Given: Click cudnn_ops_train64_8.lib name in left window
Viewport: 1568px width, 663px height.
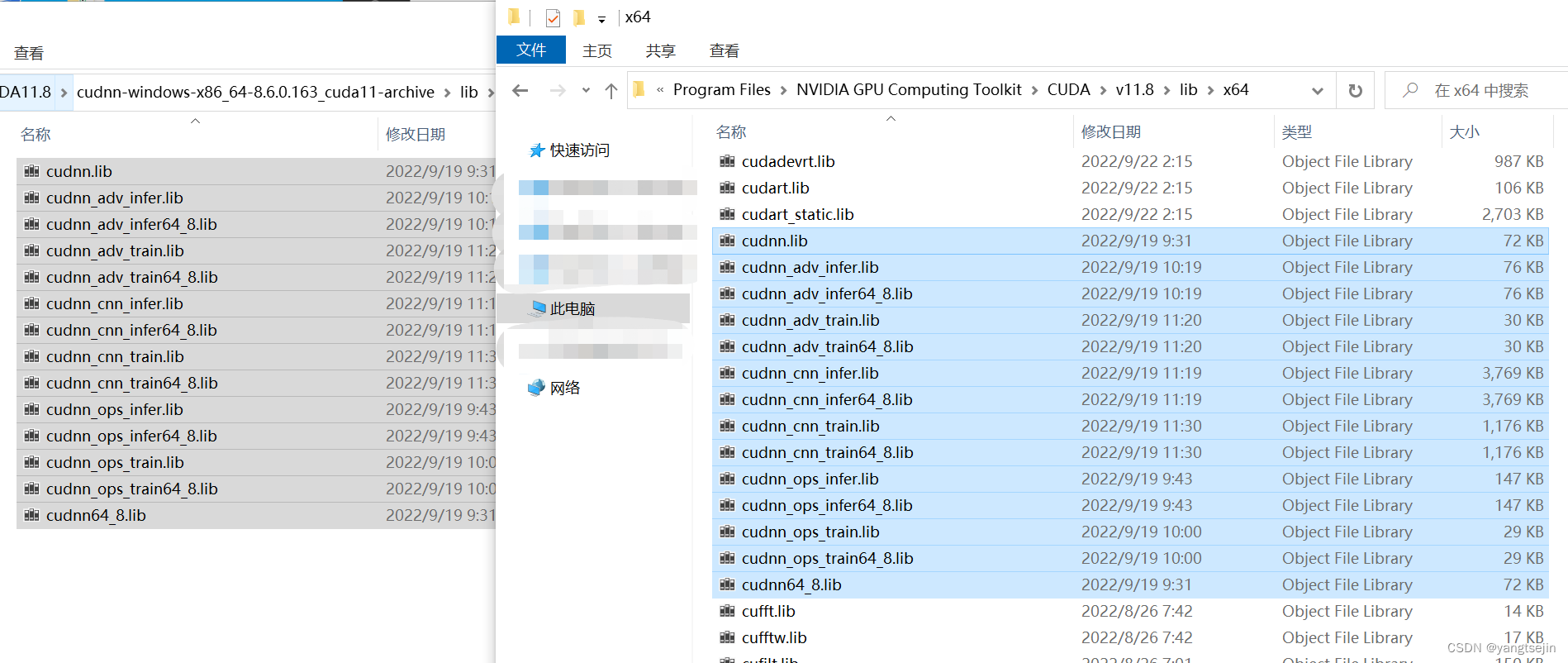Looking at the screenshot, I should [132, 489].
